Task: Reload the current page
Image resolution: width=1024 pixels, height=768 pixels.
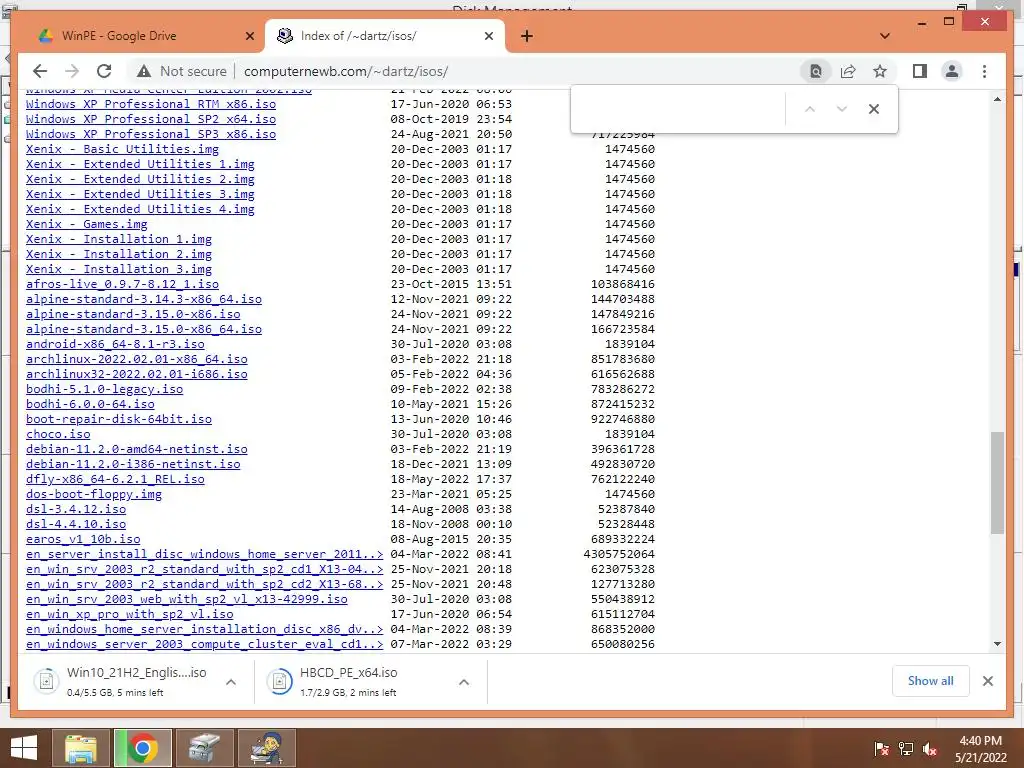Action: (104, 71)
